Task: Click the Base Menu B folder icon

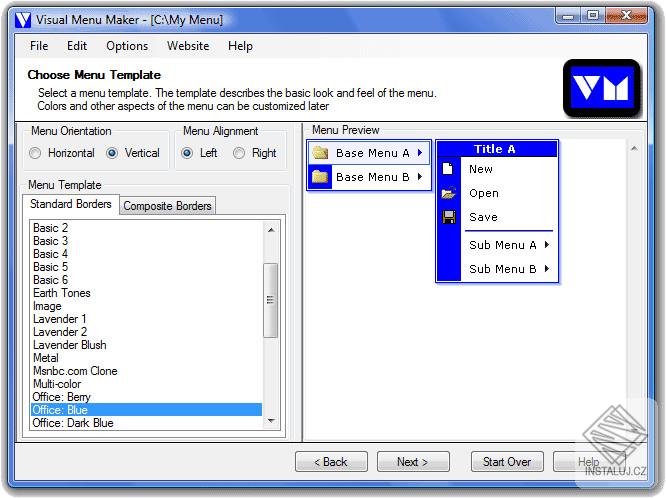Action: (x=320, y=176)
